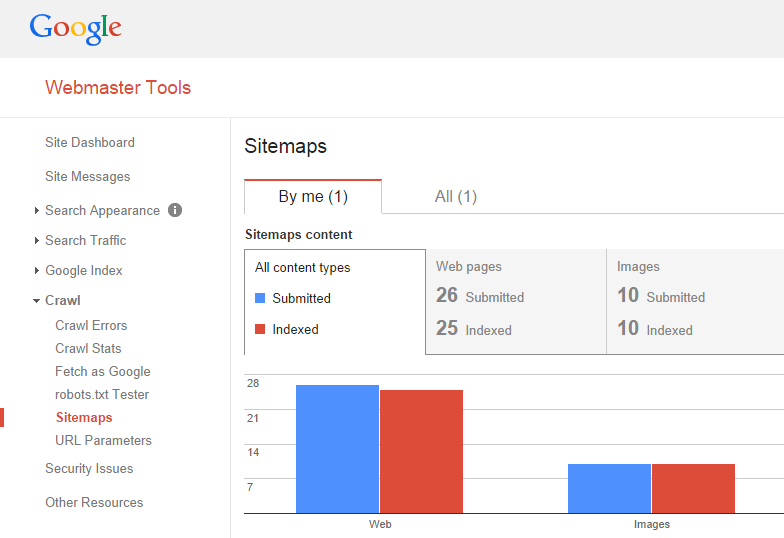Open robots.txt Tester
The width and height of the screenshot is (784, 538).
pyautogui.click(x=102, y=395)
